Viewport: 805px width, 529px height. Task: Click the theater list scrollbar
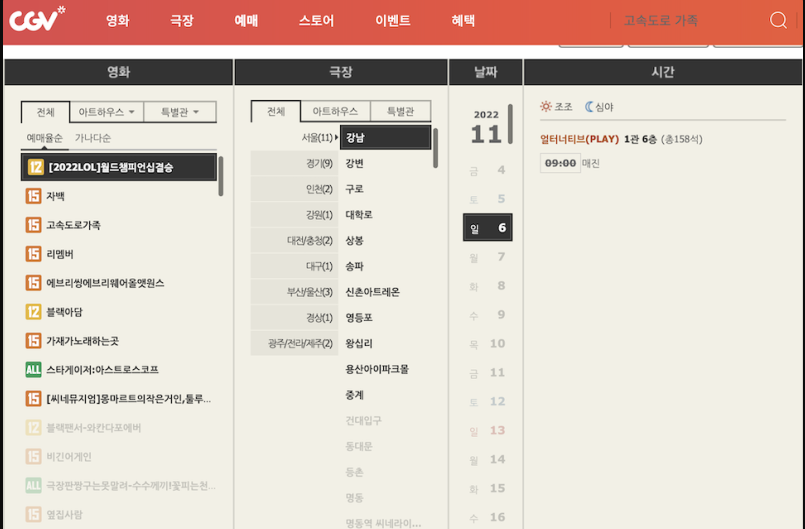click(x=435, y=148)
